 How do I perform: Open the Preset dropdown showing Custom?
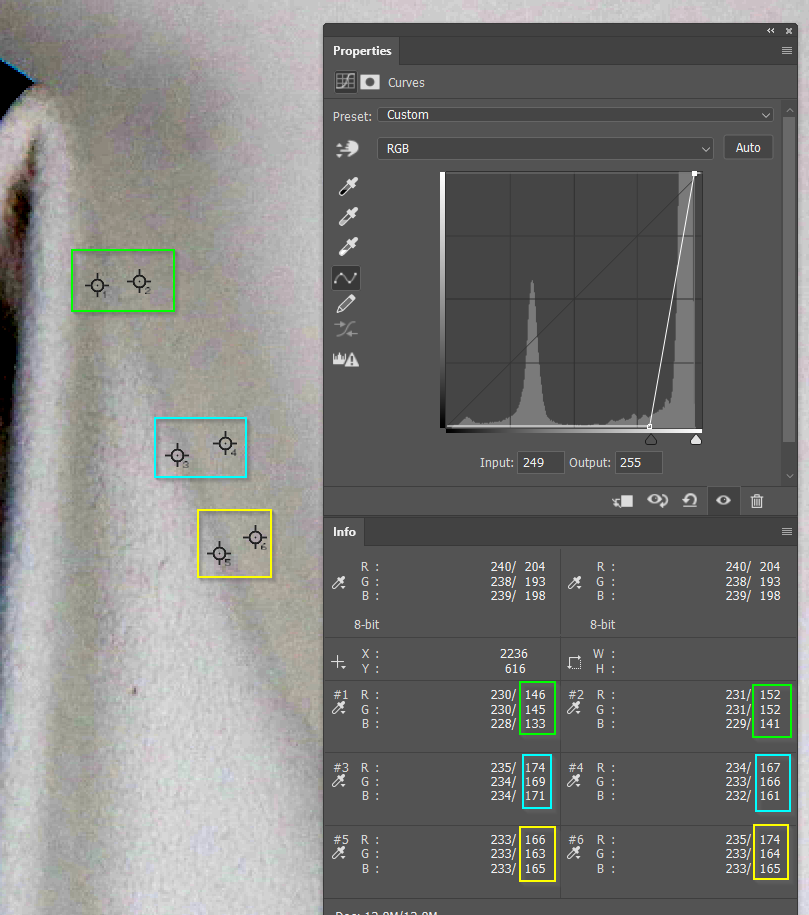click(x=576, y=115)
